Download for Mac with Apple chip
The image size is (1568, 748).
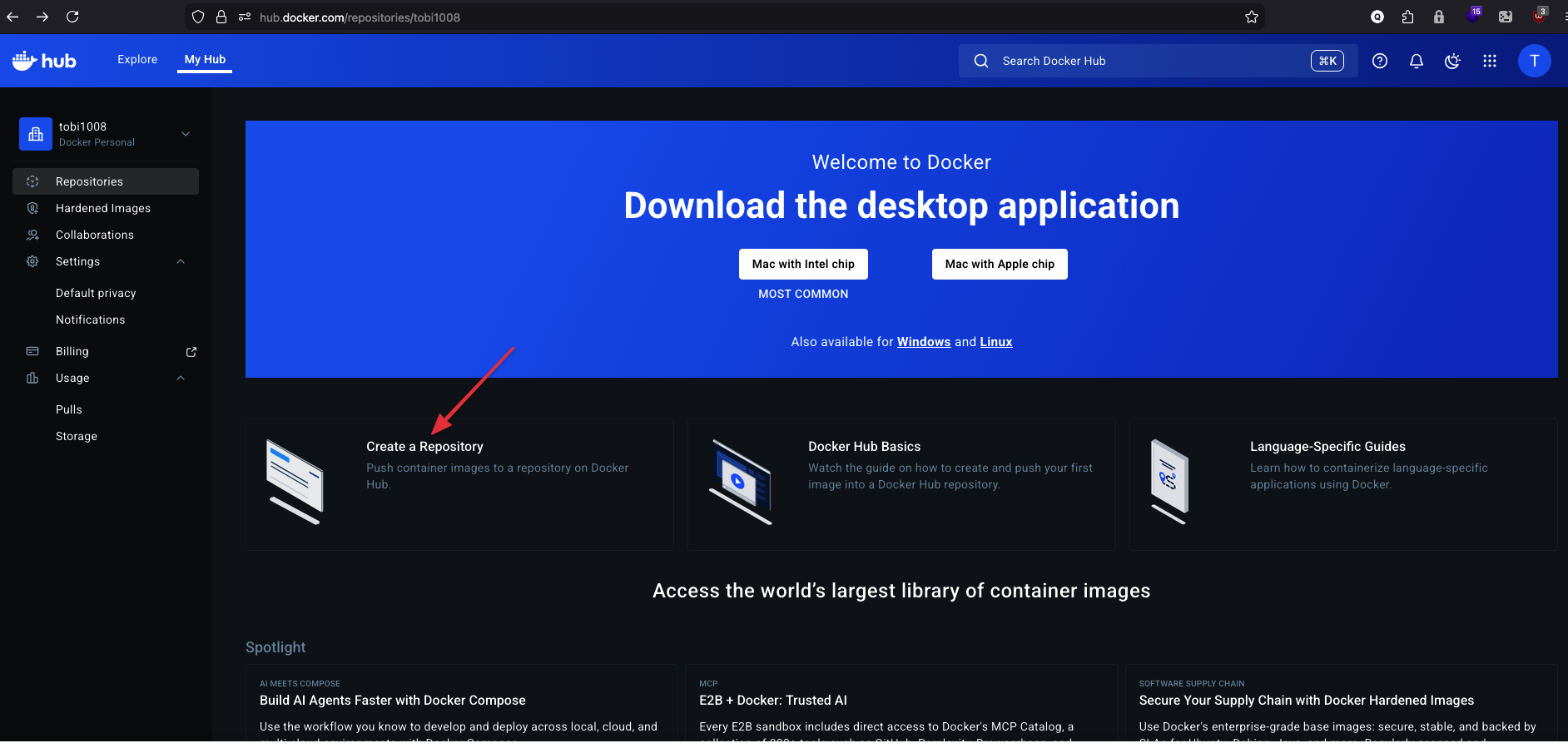click(1000, 265)
